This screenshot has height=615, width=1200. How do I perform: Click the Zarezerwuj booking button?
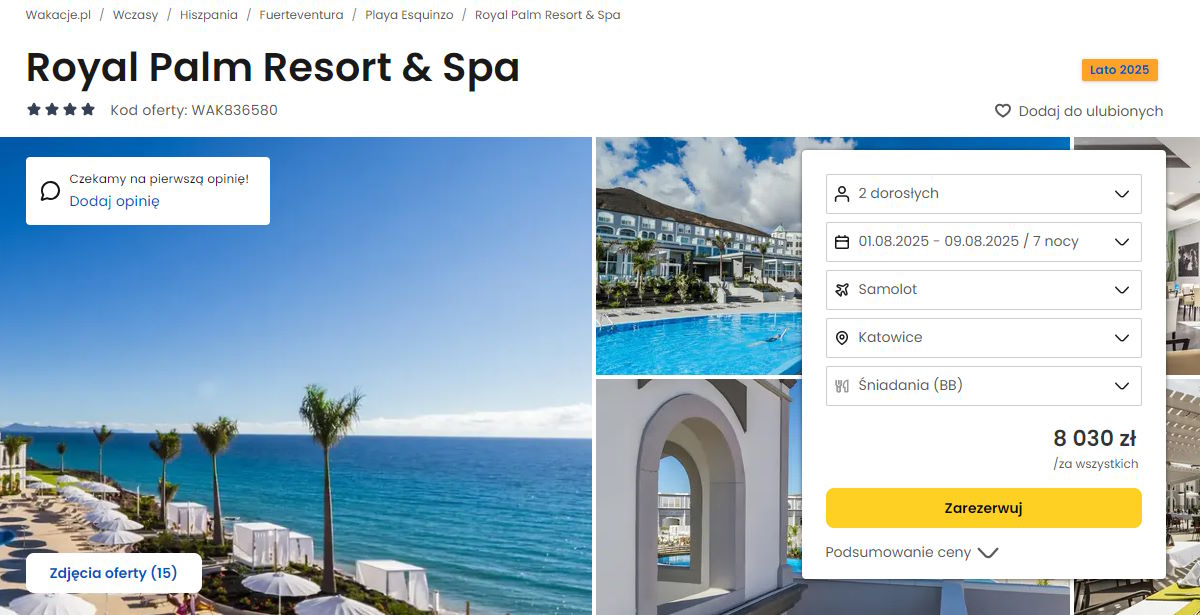[x=984, y=508]
